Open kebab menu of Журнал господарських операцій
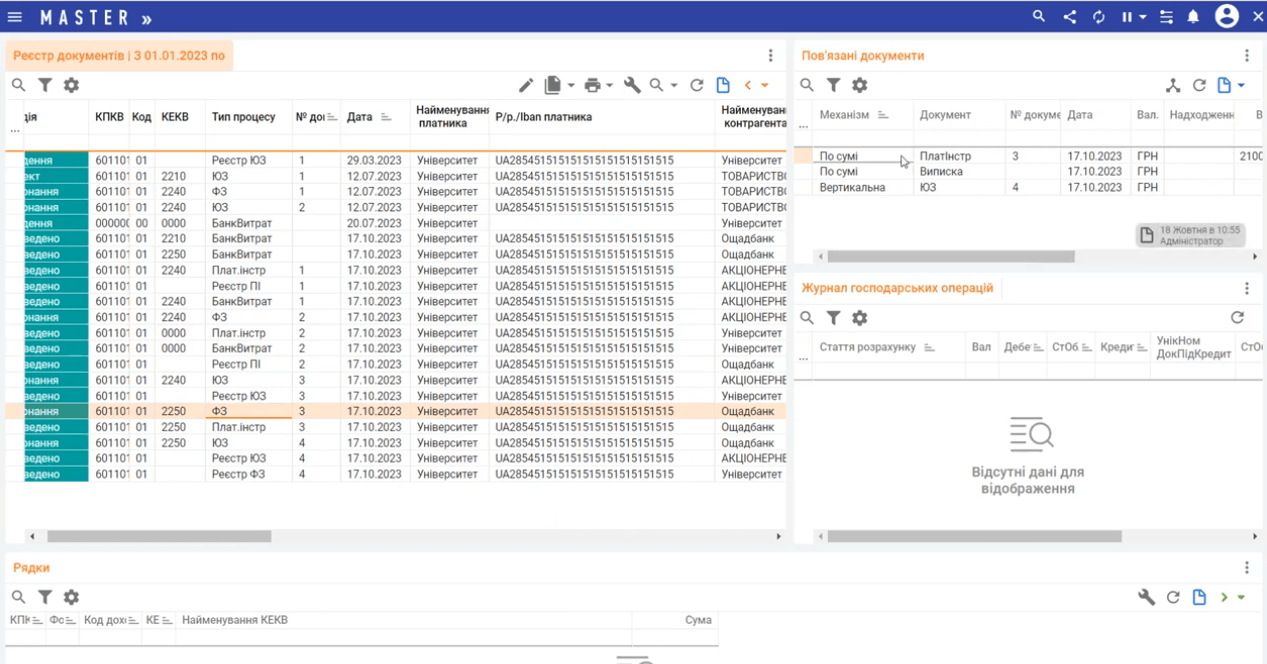 pos(1246,288)
